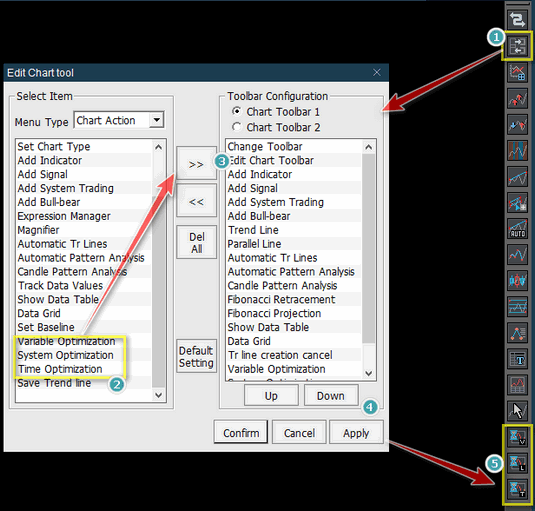Select the mouse pointer cursor toolbar icon
Viewport: 535px width, 511px height.
point(517,411)
